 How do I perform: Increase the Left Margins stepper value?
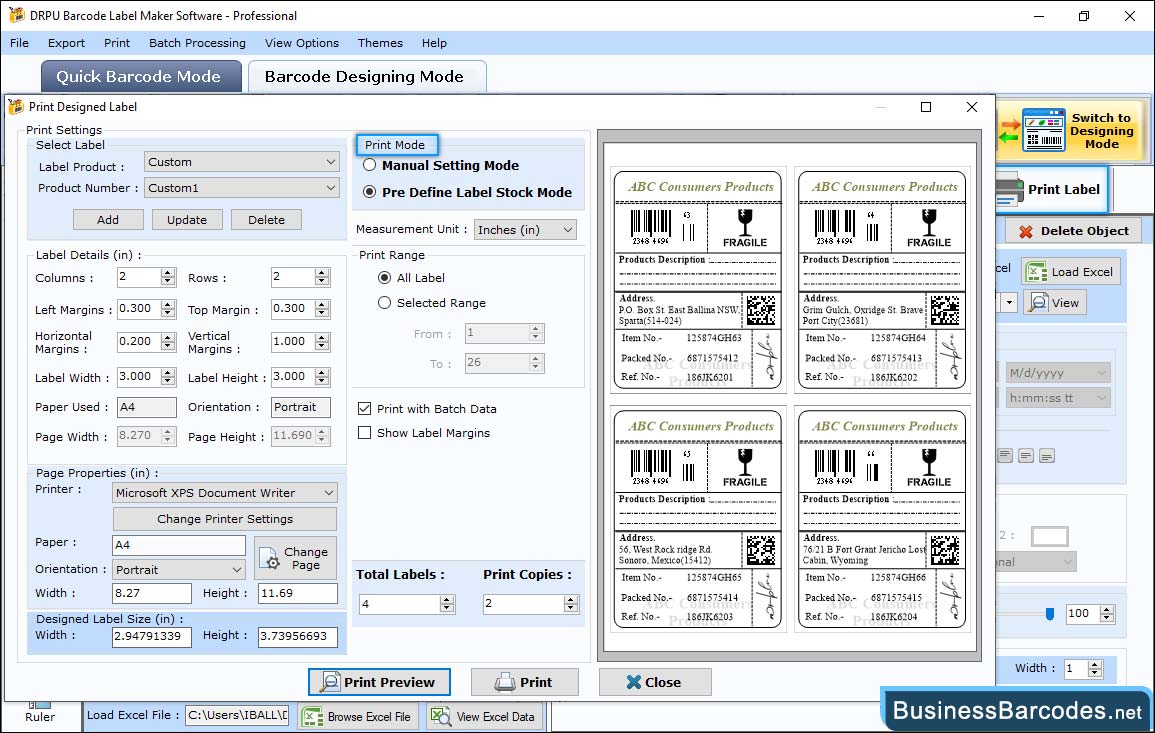click(168, 305)
